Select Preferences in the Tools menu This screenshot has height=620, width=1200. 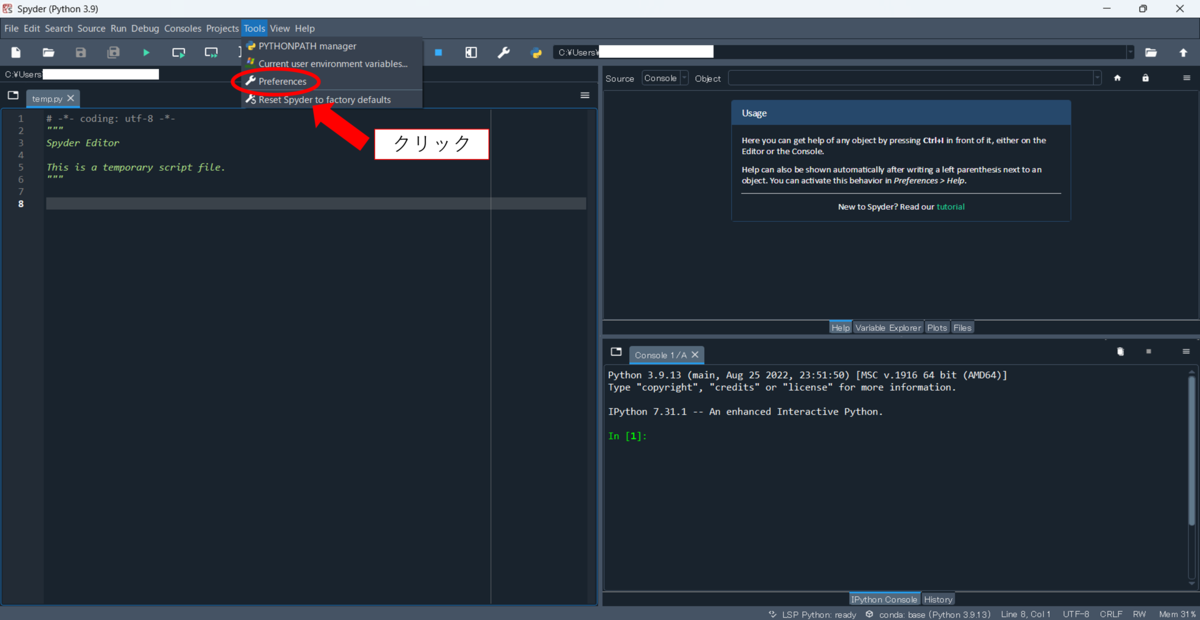(332, 81)
